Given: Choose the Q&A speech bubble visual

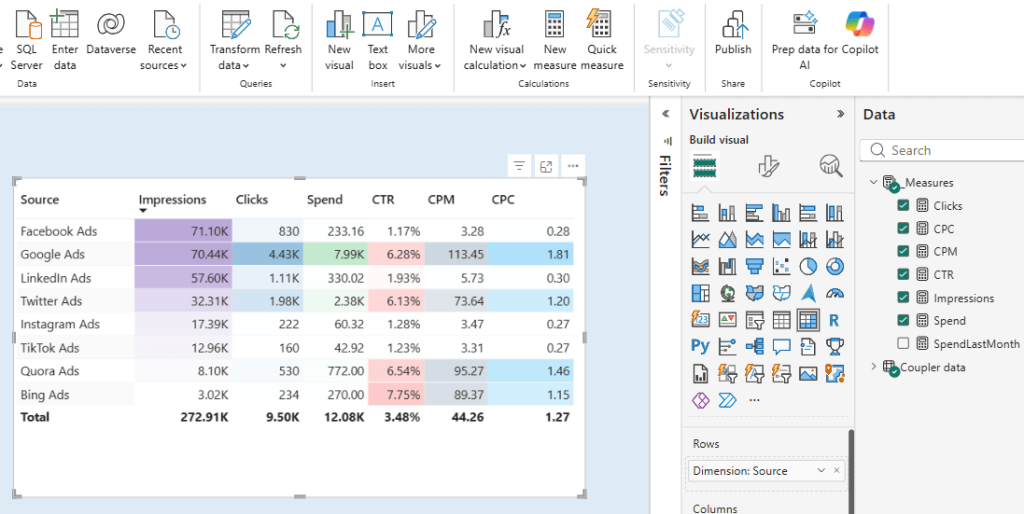Looking at the screenshot, I should [x=782, y=346].
